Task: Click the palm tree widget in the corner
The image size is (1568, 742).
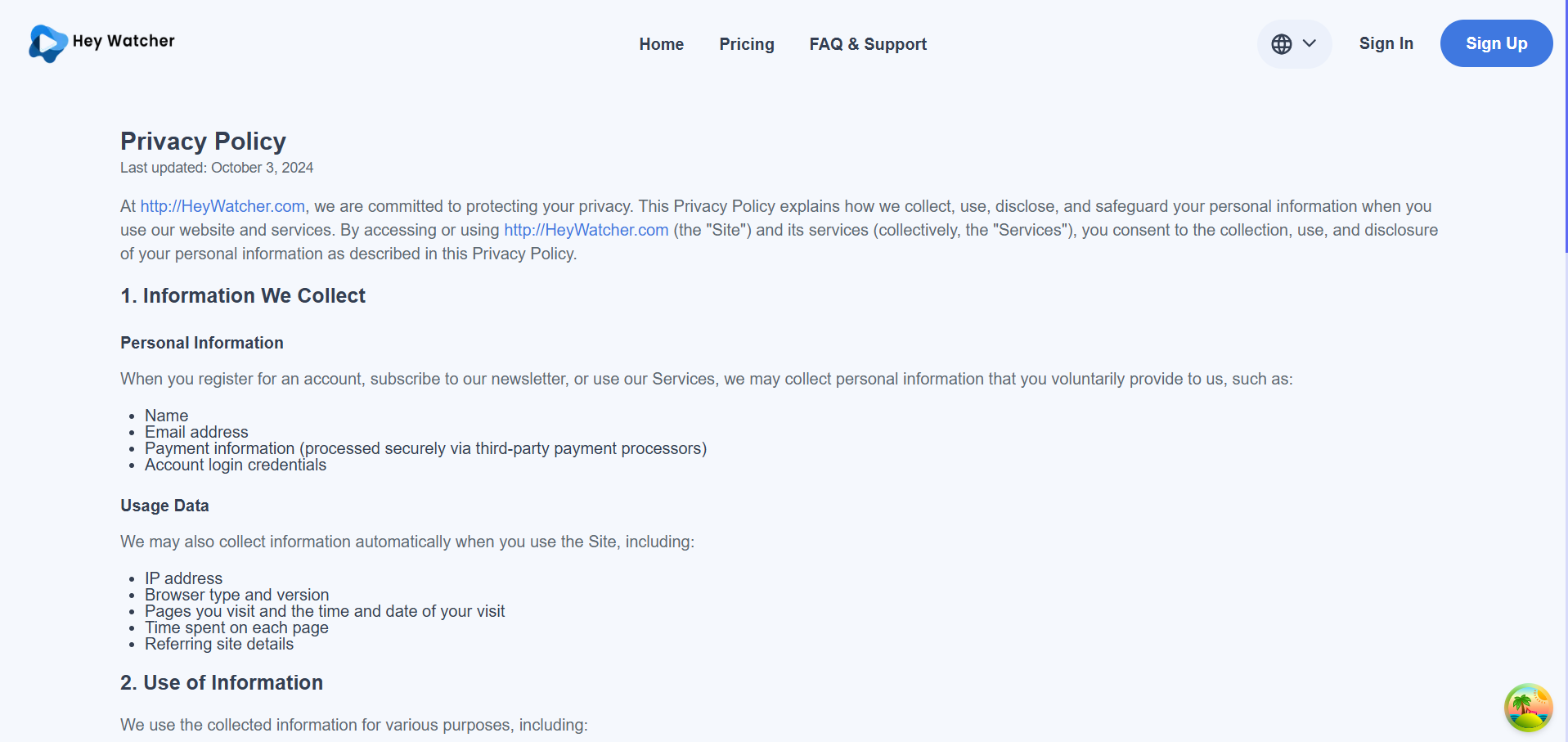Action: 1526,707
